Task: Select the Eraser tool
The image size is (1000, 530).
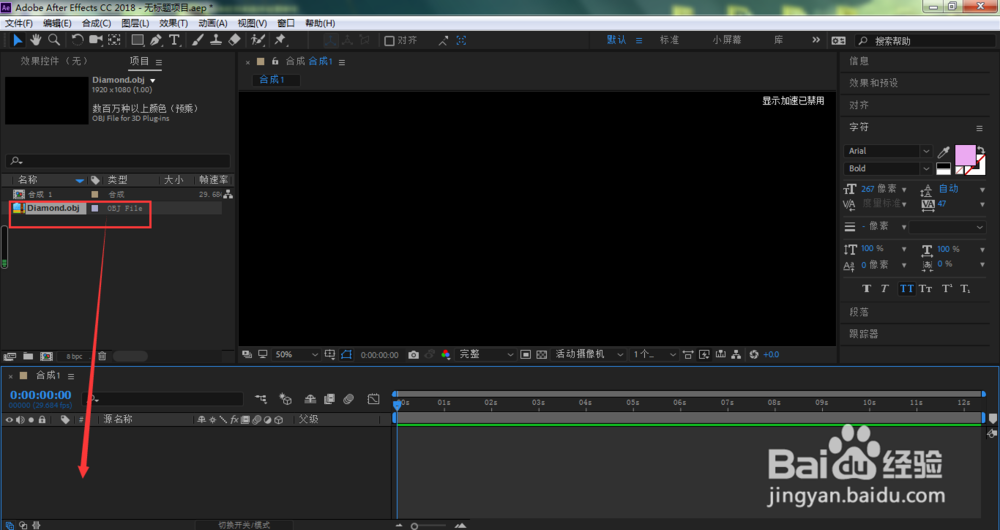Action: click(234, 40)
